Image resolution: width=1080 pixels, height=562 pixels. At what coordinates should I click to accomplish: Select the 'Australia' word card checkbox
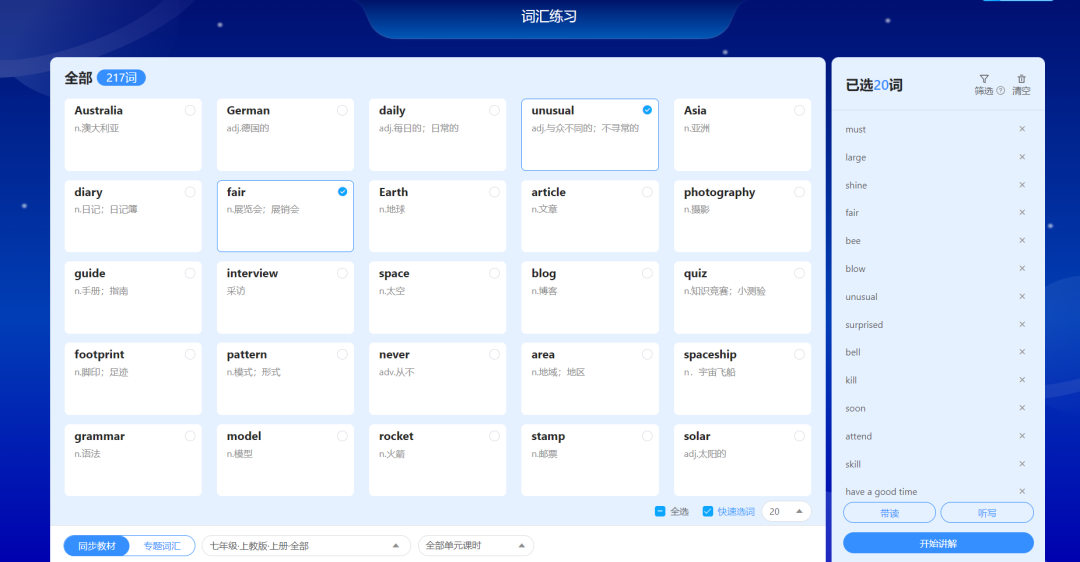[190, 111]
